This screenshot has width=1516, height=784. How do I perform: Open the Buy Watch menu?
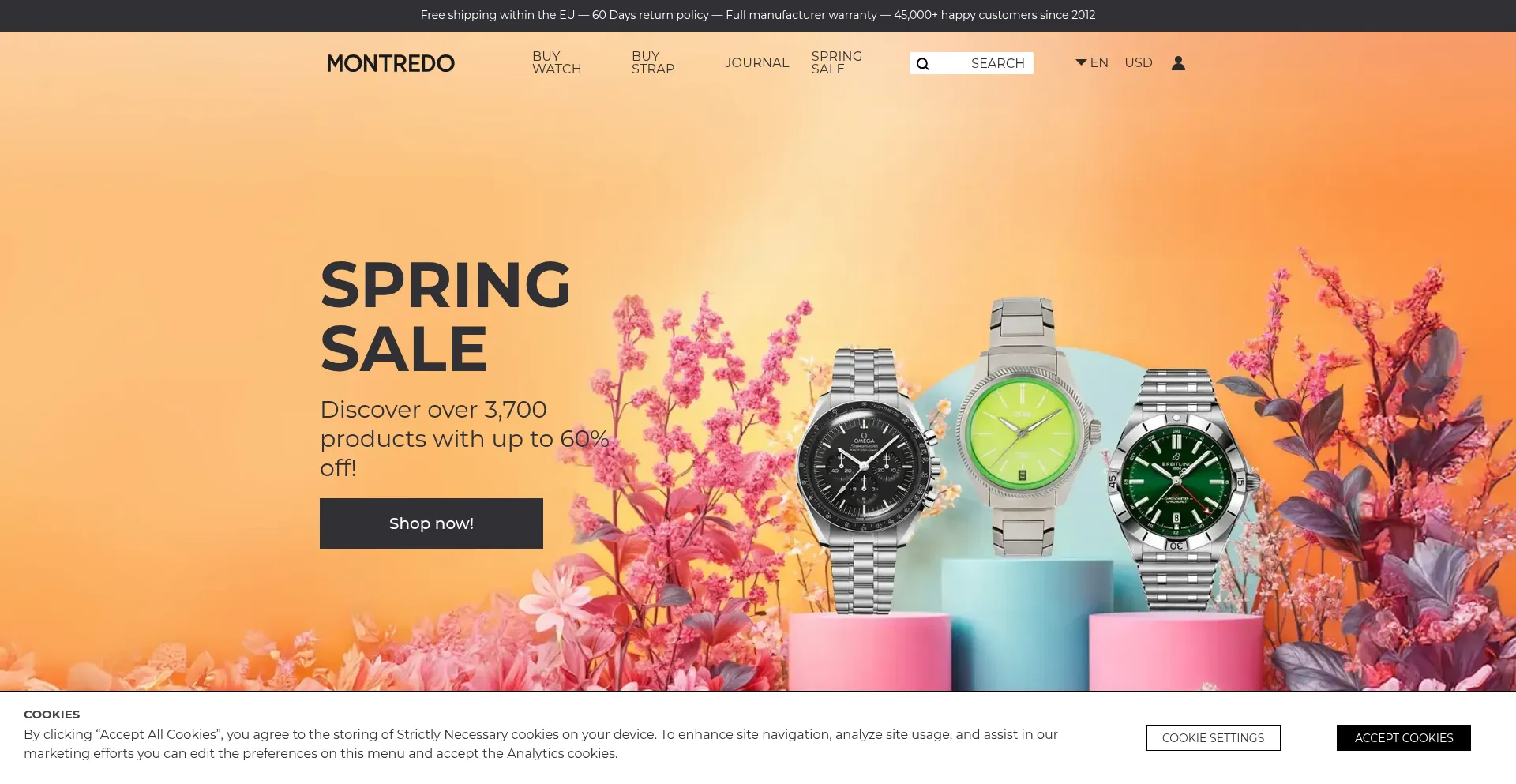coord(557,62)
